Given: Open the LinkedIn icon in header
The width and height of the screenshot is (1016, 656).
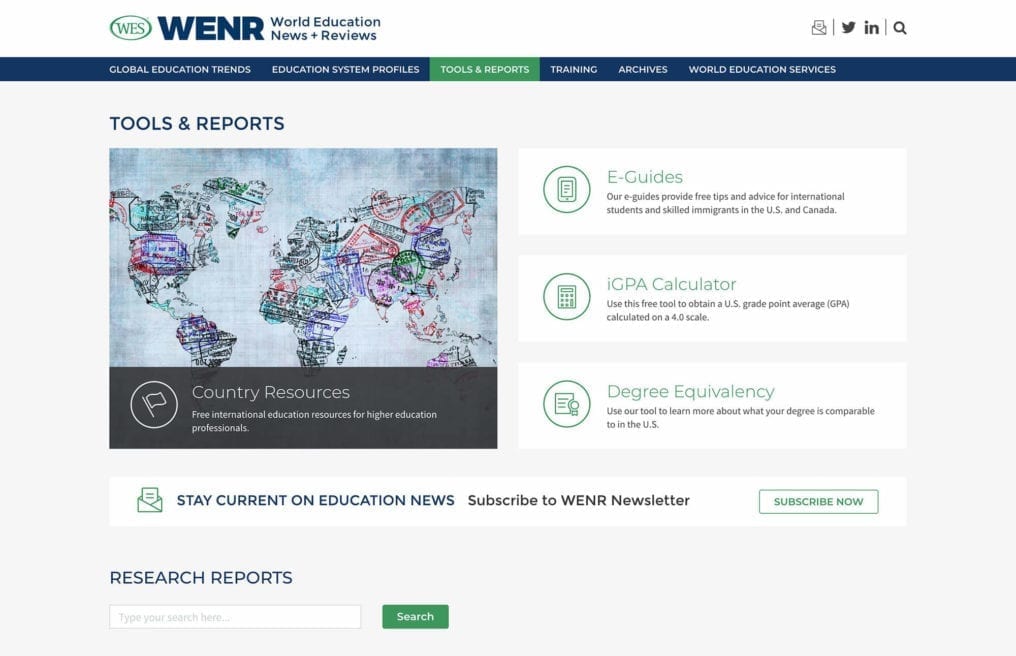Looking at the screenshot, I should [872, 27].
